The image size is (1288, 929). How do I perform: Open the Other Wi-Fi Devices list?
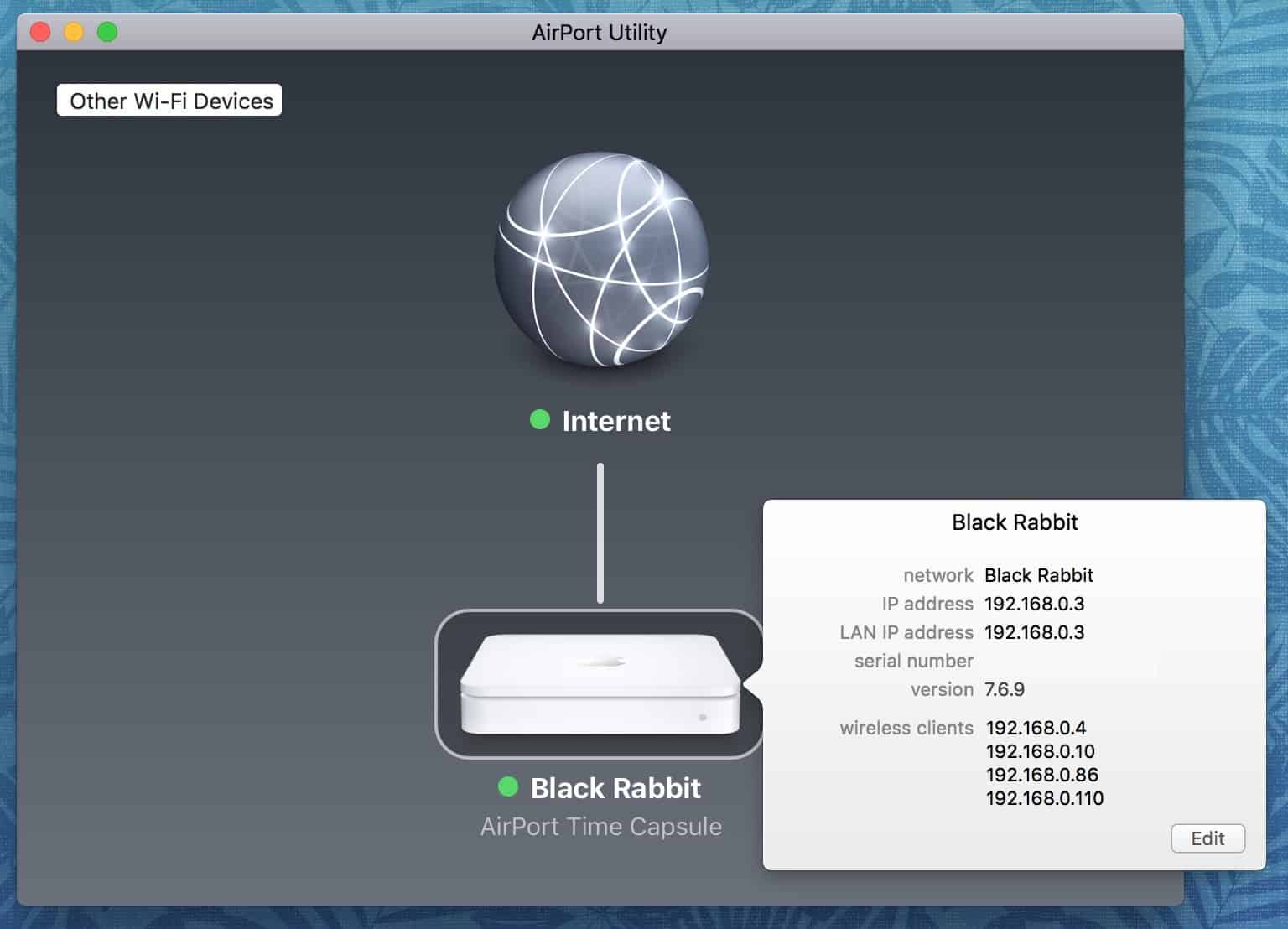click(170, 101)
